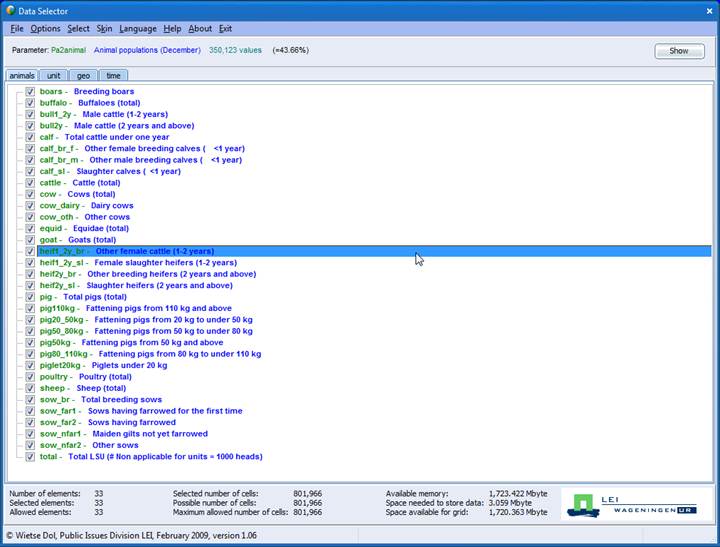Open the File menu
The height and width of the screenshot is (547, 720).
coord(17,29)
